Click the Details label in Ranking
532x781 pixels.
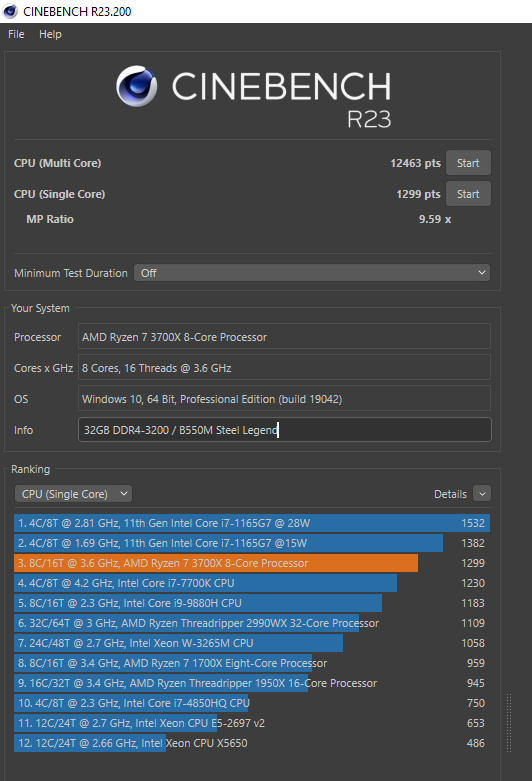click(x=450, y=494)
